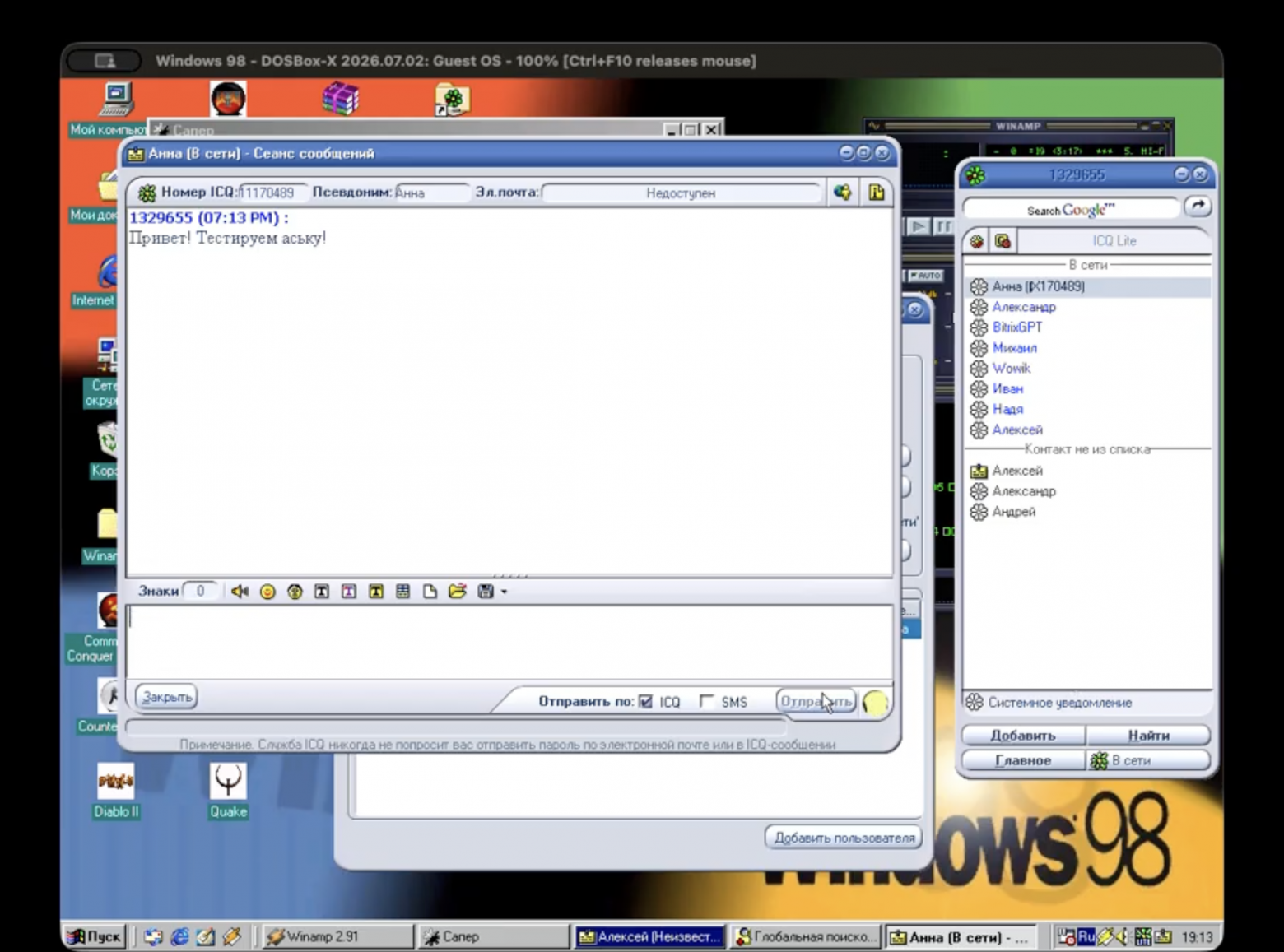Select the second tab icon in ICQ Lite
This screenshot has height=952, width=1284.
click(x=1003, y=241)
